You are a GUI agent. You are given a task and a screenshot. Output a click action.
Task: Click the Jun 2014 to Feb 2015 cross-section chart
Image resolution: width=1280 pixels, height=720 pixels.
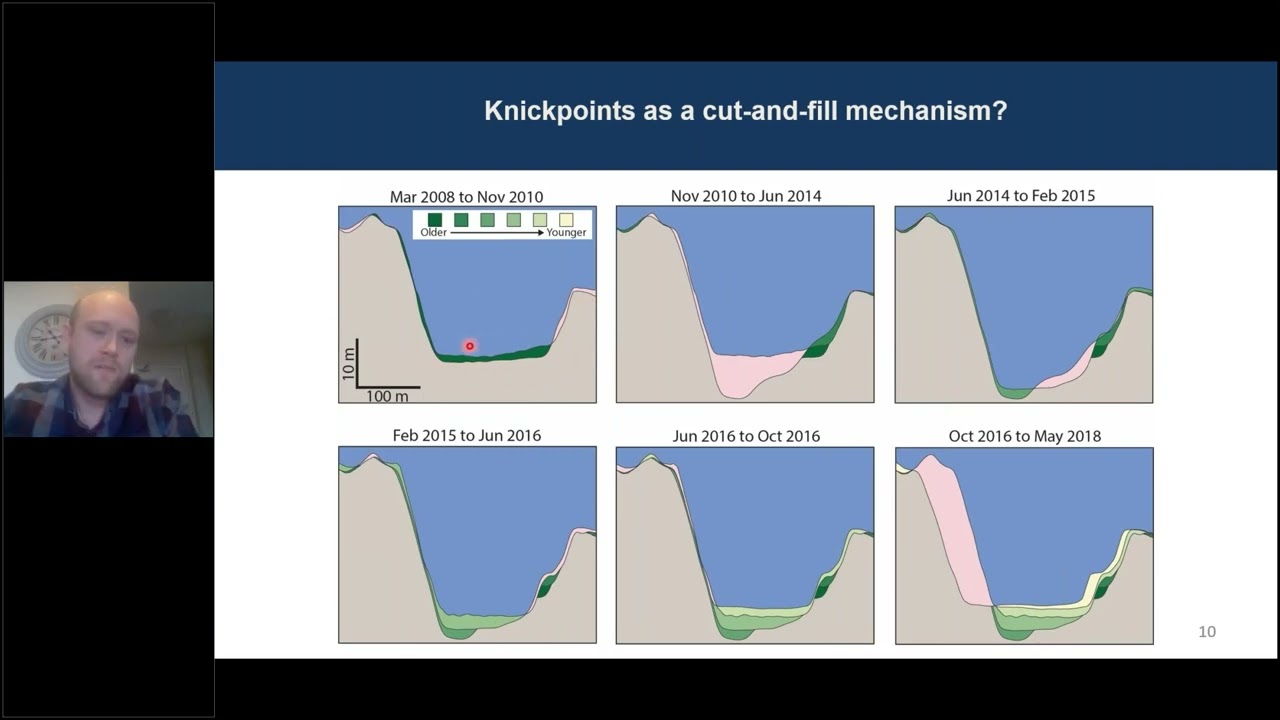1024,304
